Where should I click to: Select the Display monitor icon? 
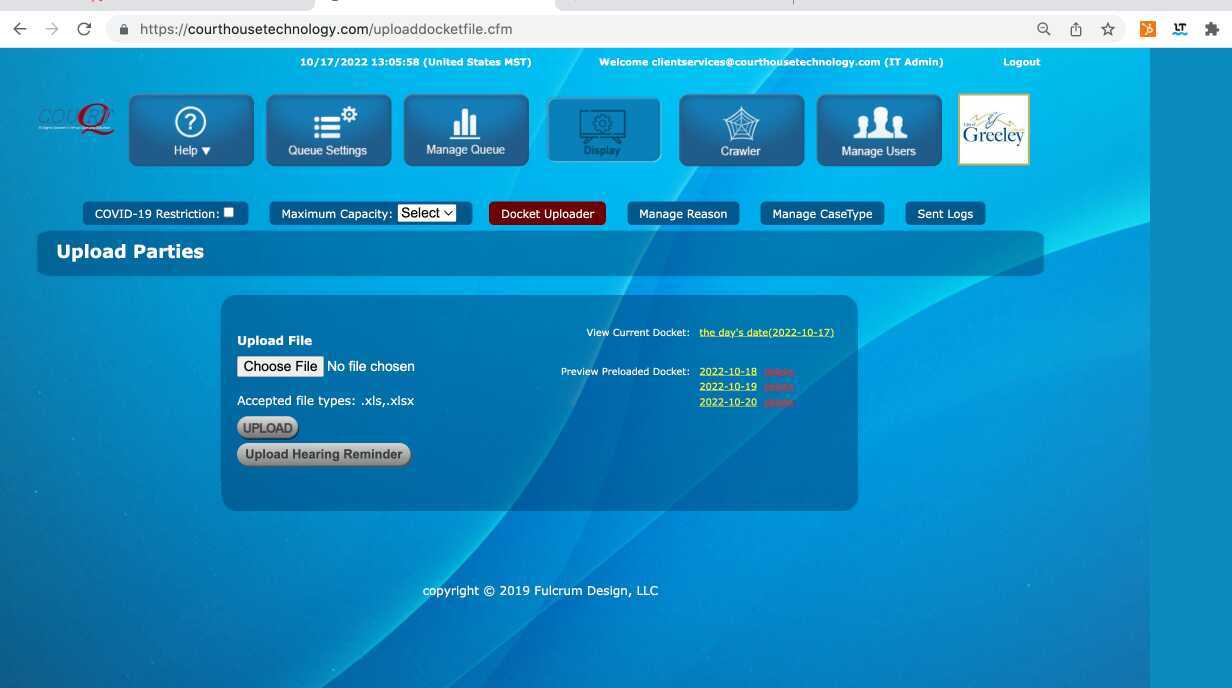(603, 130)
